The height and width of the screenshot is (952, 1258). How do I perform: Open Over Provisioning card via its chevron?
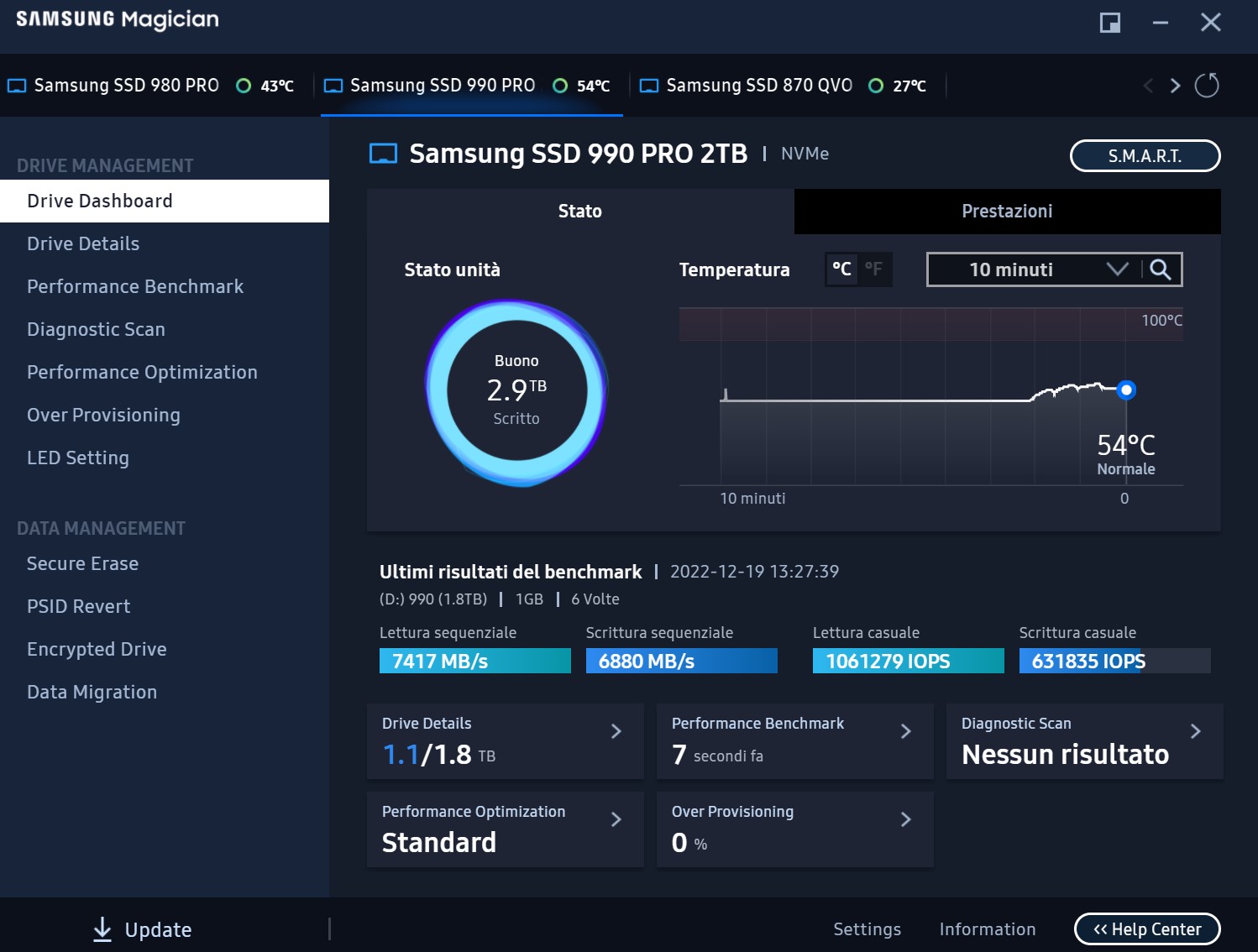click(x=906, y=819)
